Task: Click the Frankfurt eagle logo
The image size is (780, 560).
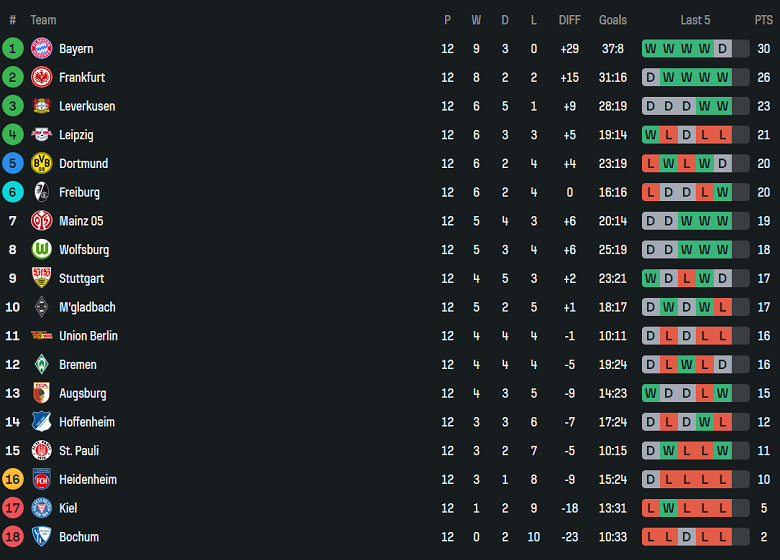Action: click(42, 78)
